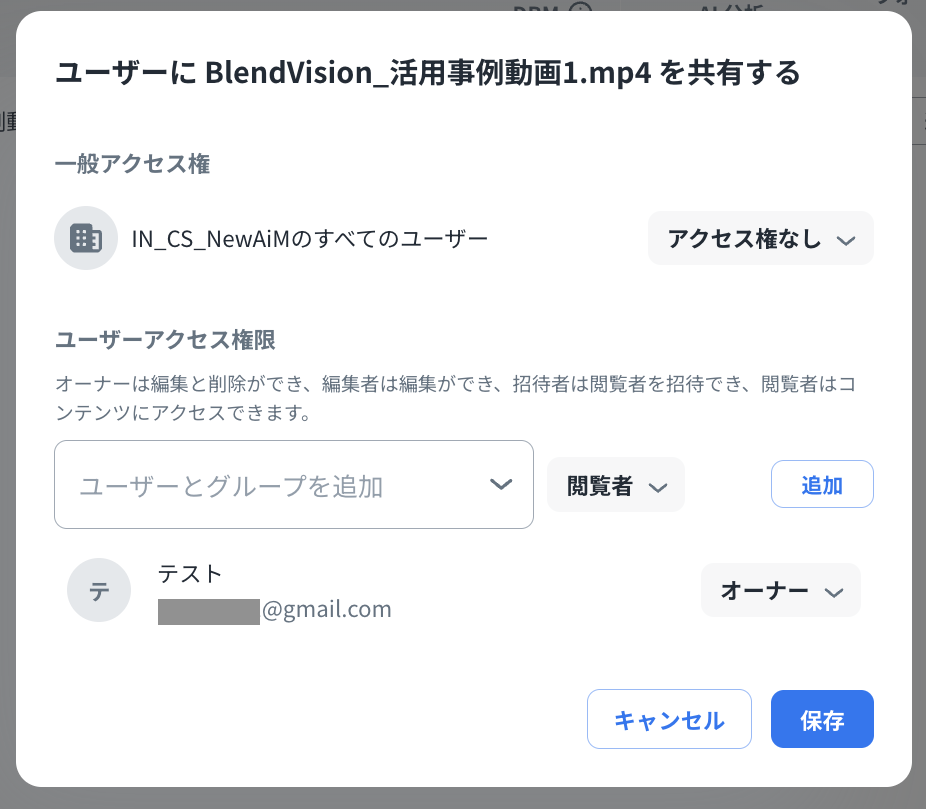Viewport: 926px width, 809px height.
Task: Click the dialog title with BlendVision file name
Action: pos(427,73)
